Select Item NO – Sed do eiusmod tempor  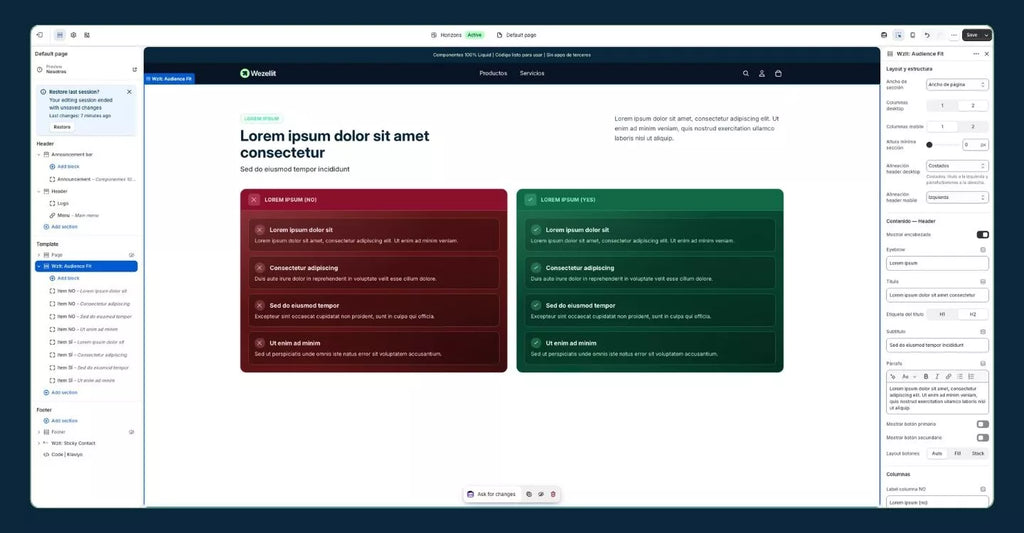[x=90, y=317]
